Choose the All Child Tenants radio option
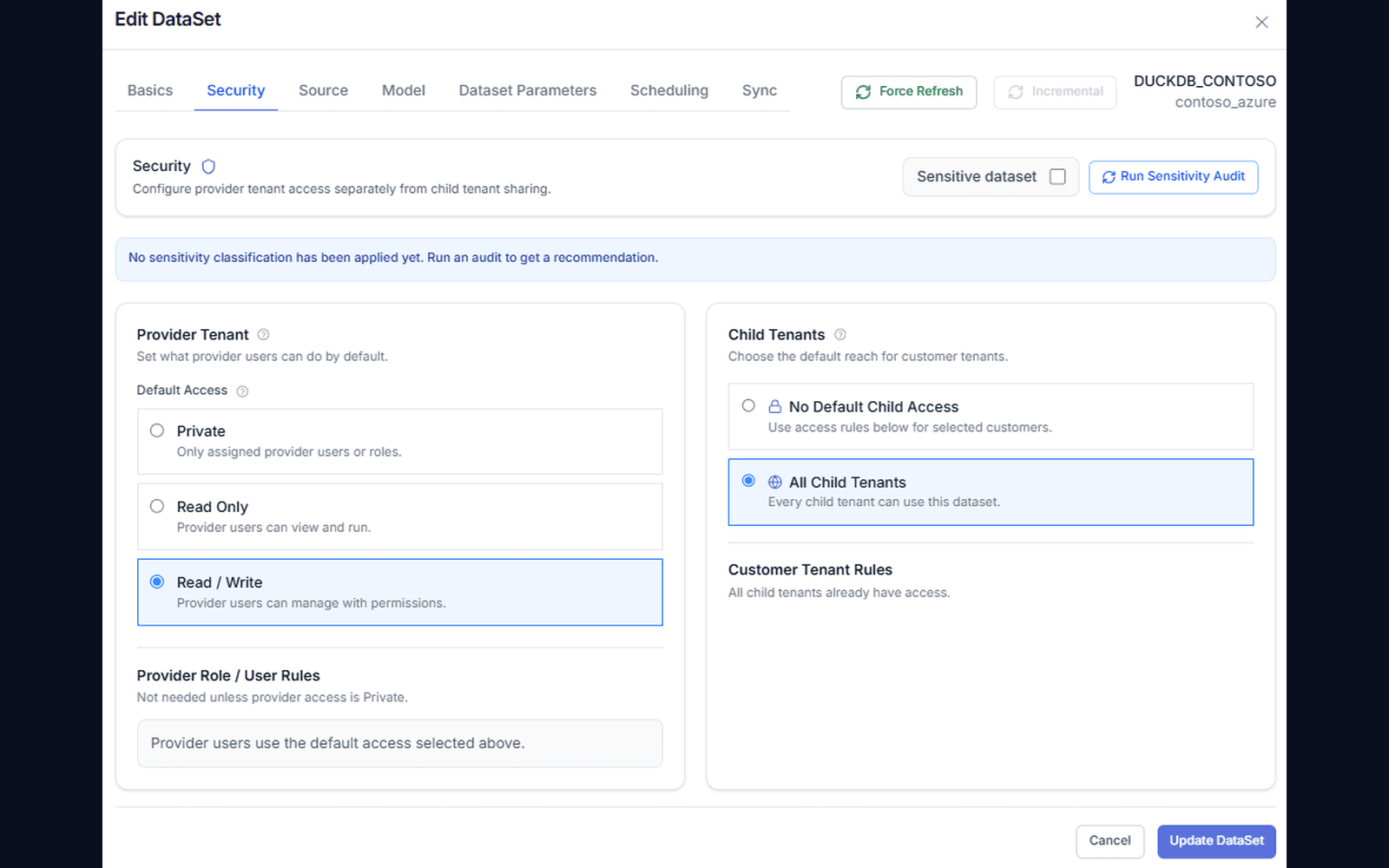 click(x=748, y=481)
